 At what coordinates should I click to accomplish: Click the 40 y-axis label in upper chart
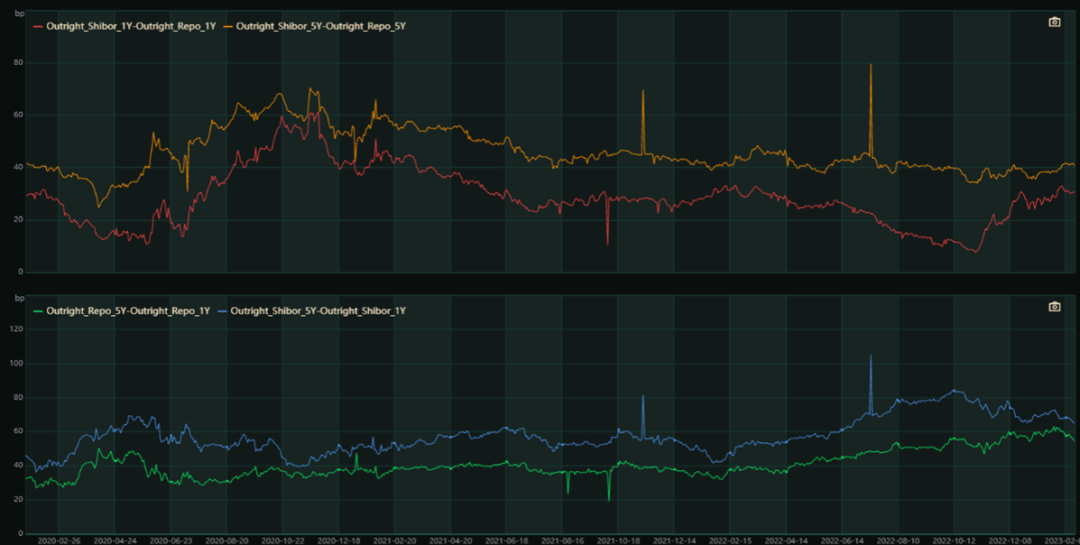pos(19,167)
